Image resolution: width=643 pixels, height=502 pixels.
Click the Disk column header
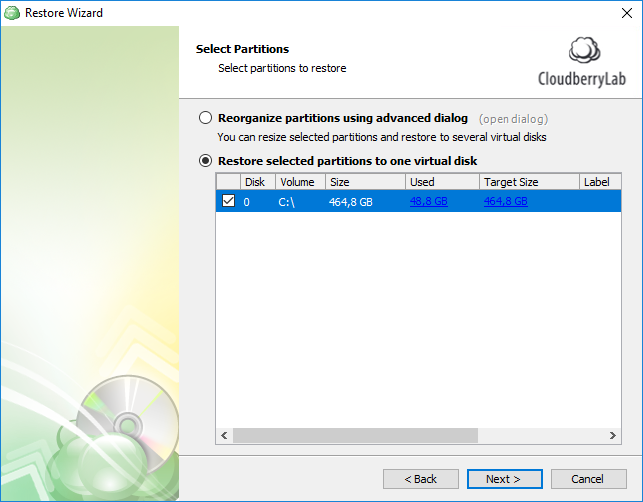(x=258, y=182)
